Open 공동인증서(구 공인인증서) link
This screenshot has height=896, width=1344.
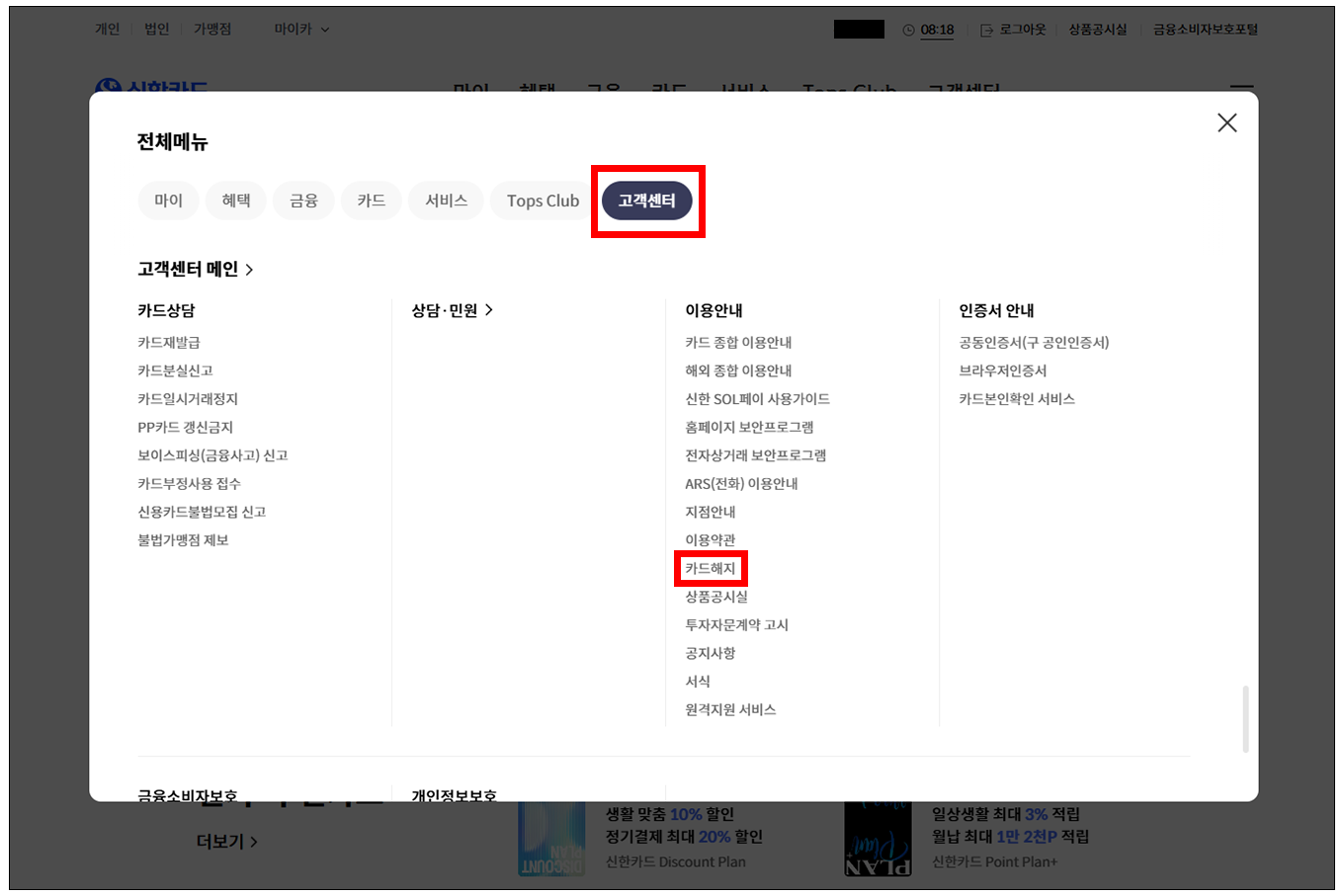click(1034, 343)
